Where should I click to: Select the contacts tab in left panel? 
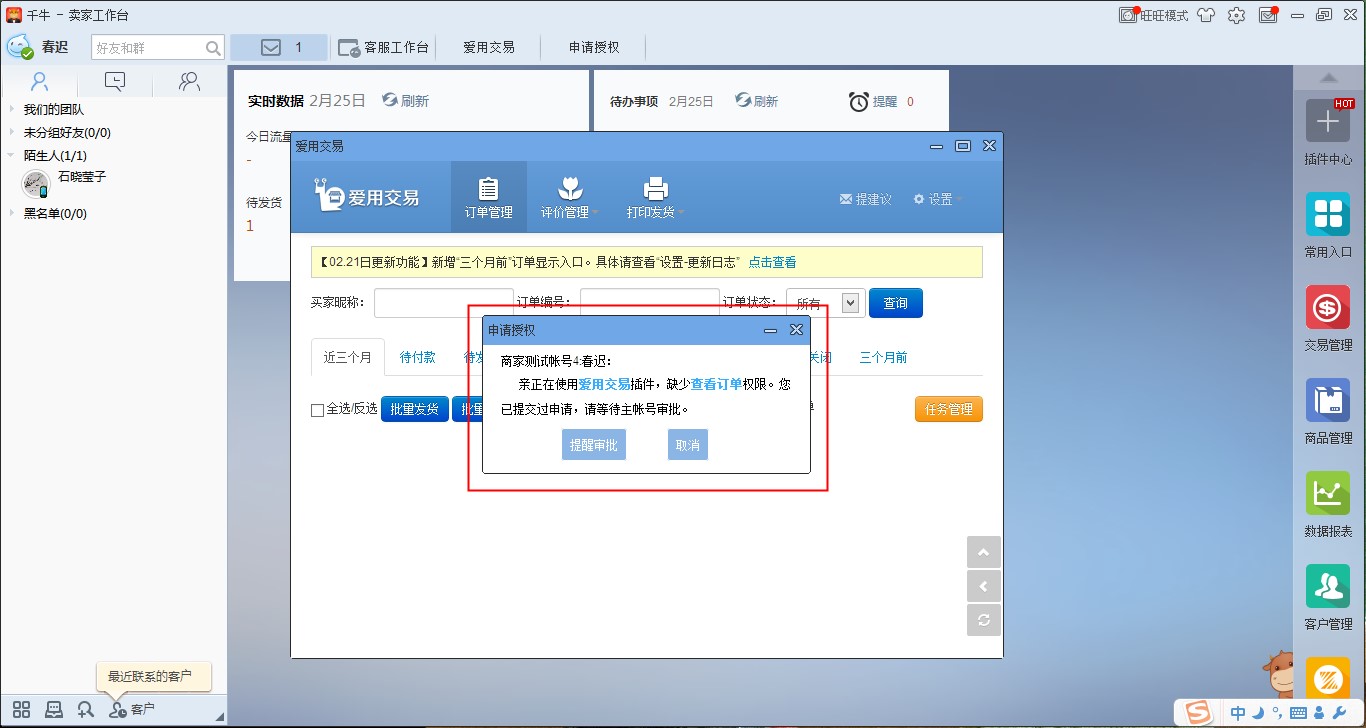tap(39, 82)
